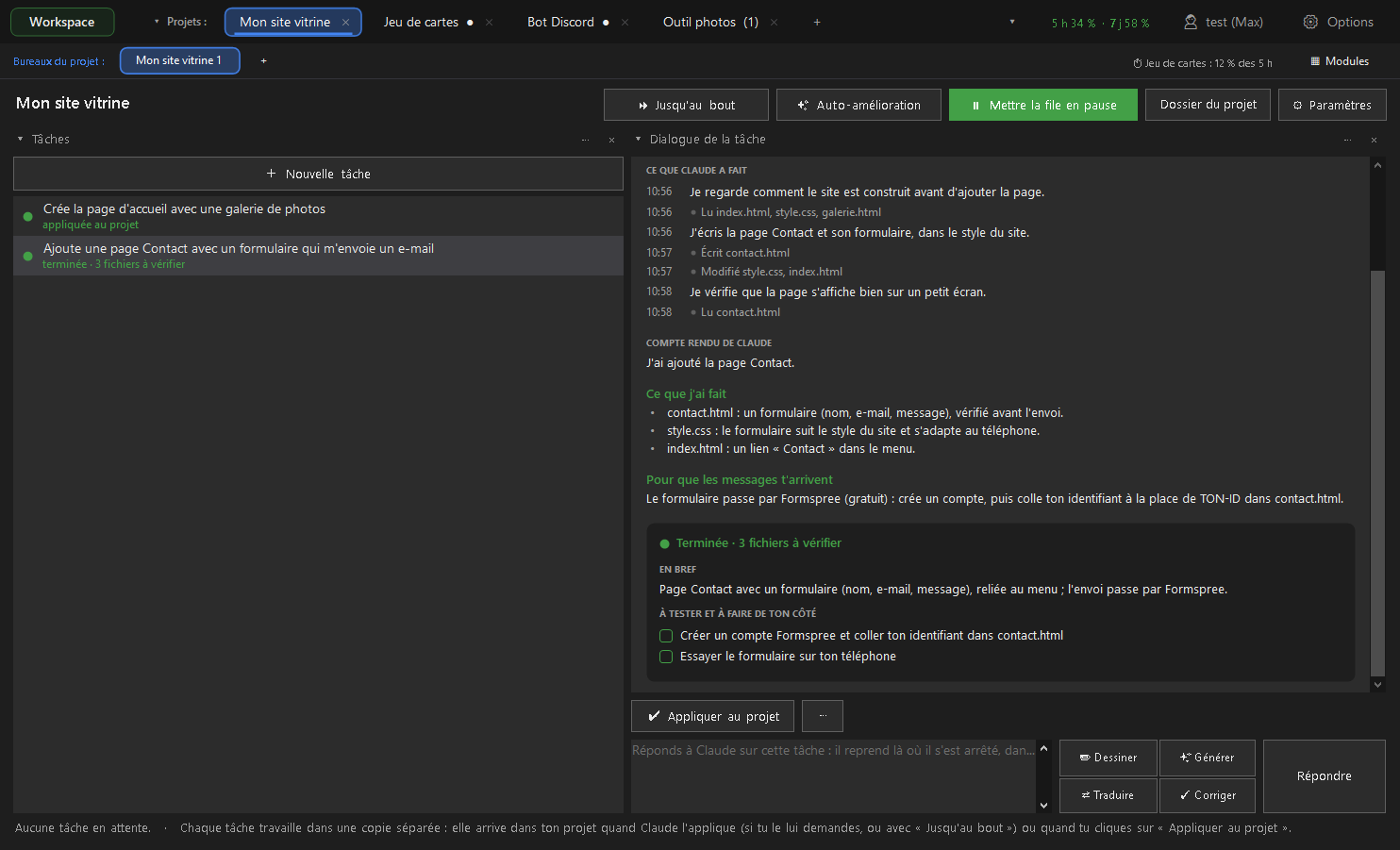This screenshot has width=1400, height=850.
Task: Close the Outil photos tab
Action: tap(774, 22)
